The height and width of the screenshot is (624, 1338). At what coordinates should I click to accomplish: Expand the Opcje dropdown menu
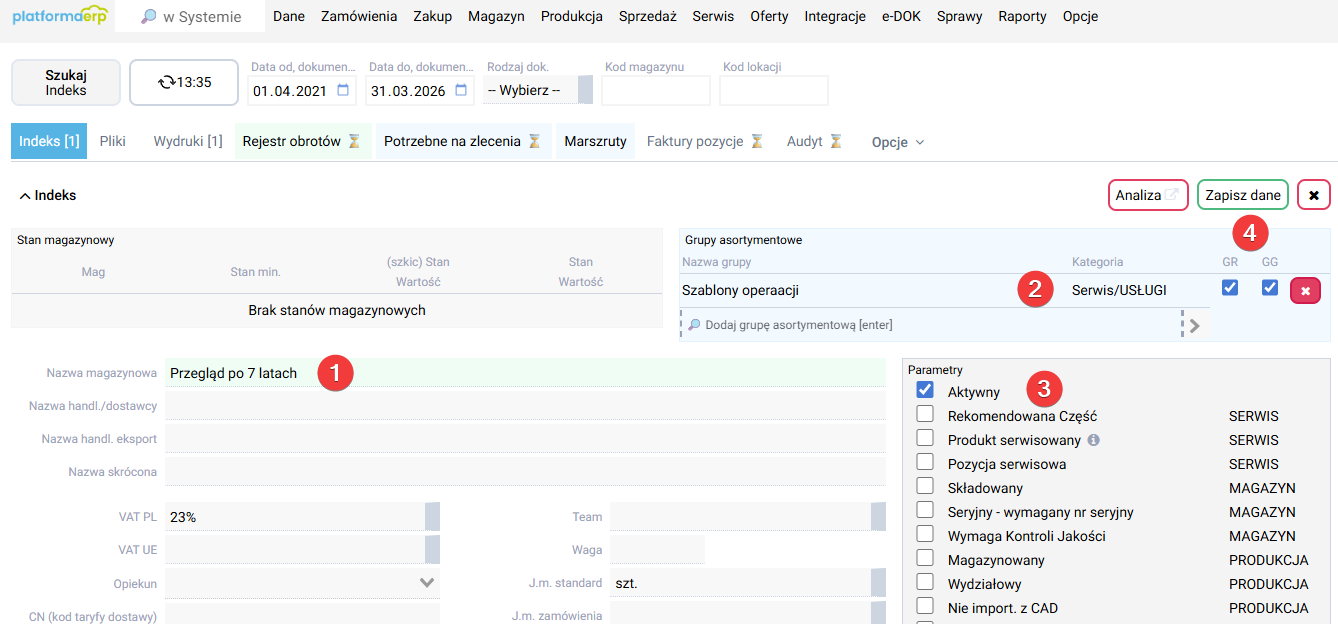click(897, 141)
